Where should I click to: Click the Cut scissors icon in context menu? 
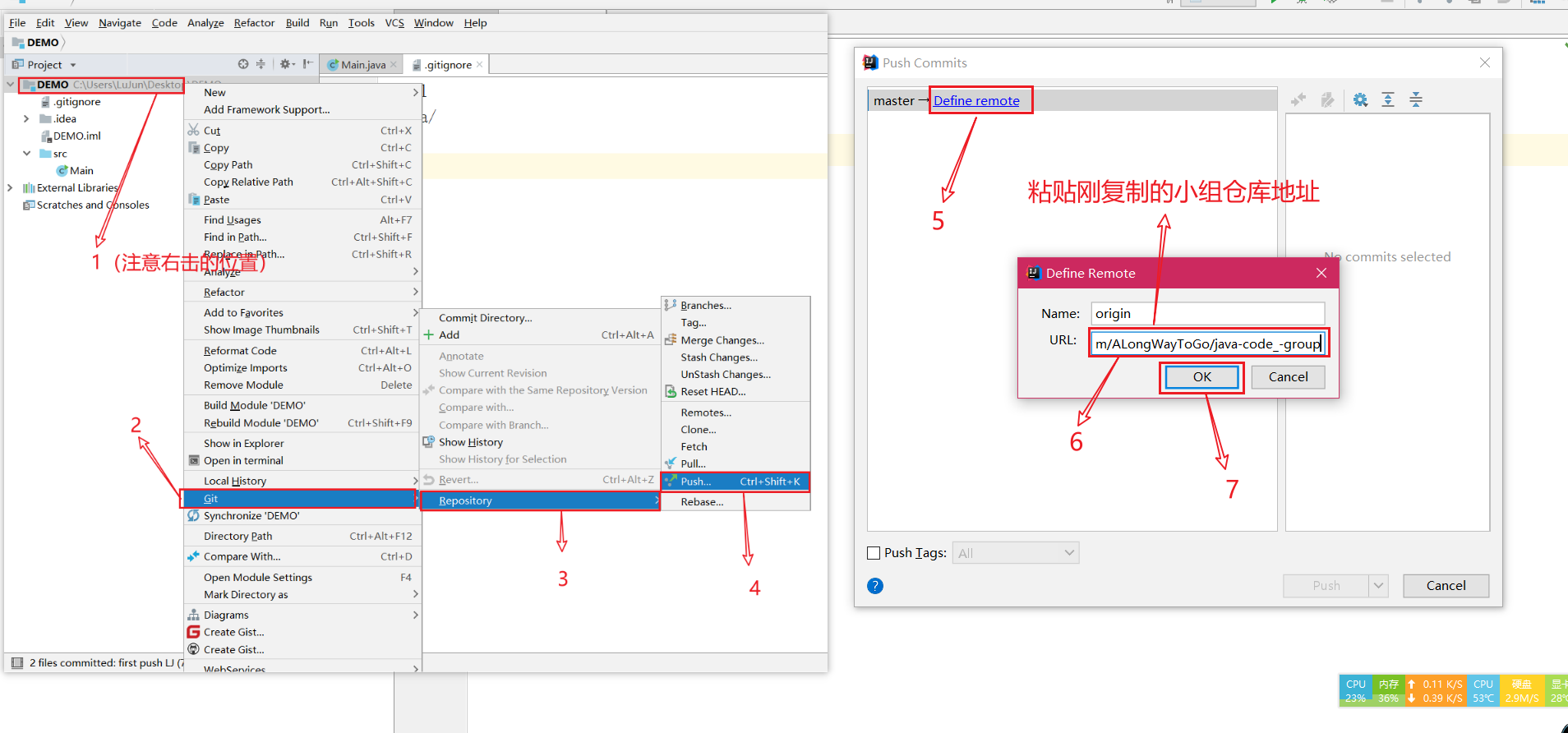pyautogui.click(x=194, y=130)
